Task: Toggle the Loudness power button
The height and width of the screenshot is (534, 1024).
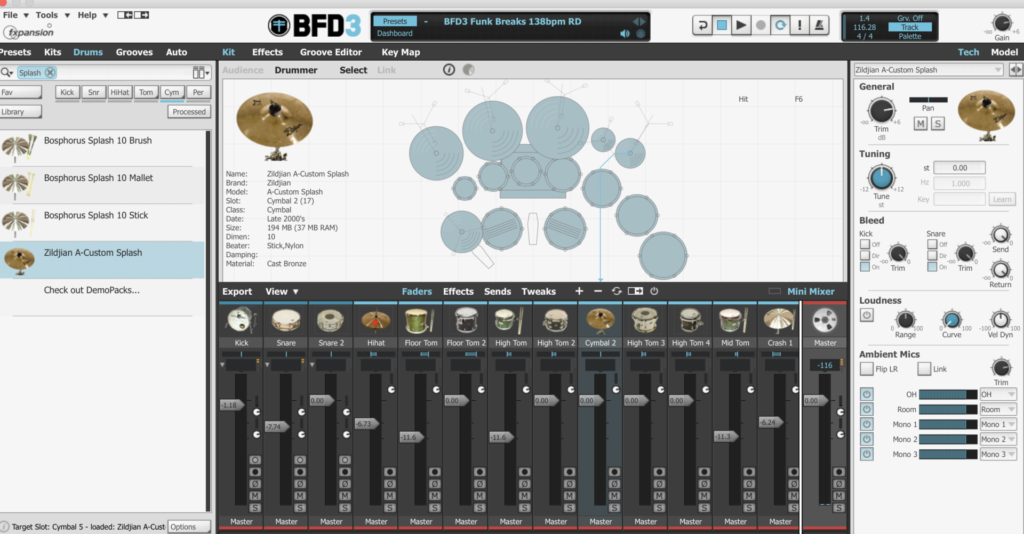Action: point(866,315)
